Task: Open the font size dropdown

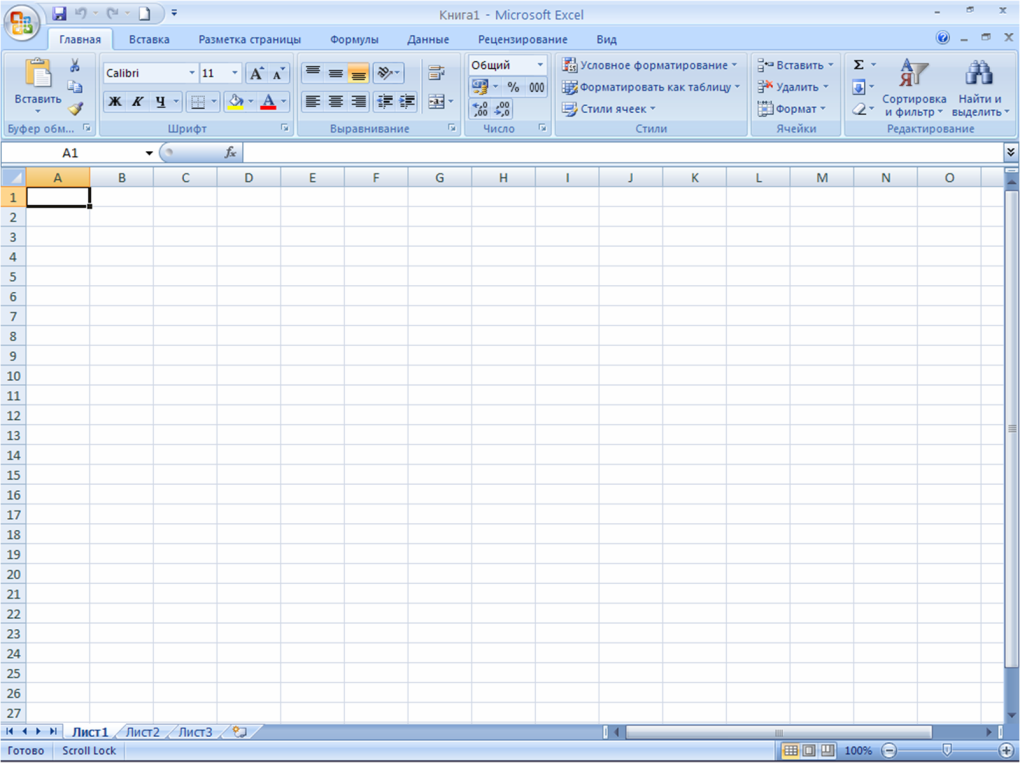Action: point(235,74)
